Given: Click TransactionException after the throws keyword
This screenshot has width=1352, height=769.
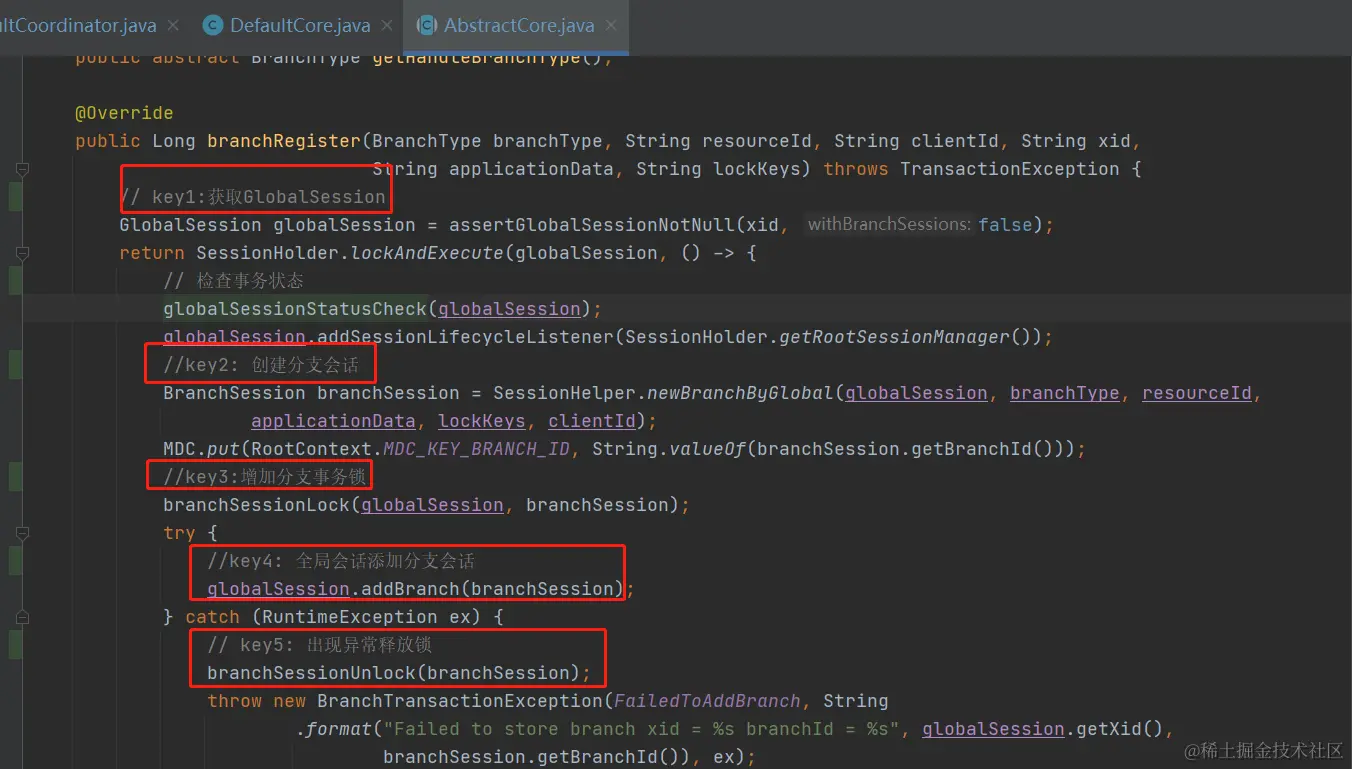Looking at the screenshot, I should tap(1009, 169).
